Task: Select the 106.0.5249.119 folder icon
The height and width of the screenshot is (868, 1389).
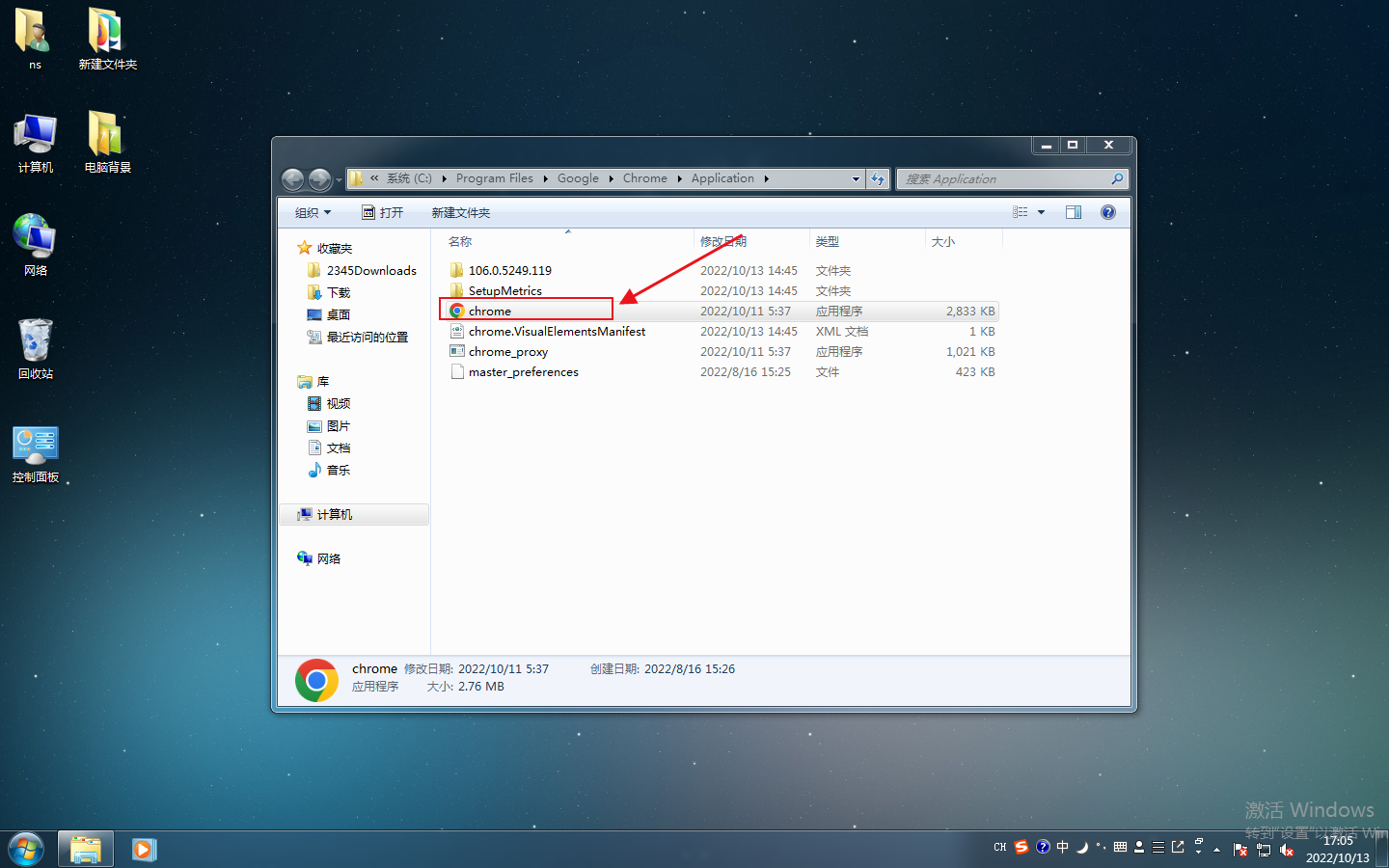Action: click(457, 270)
